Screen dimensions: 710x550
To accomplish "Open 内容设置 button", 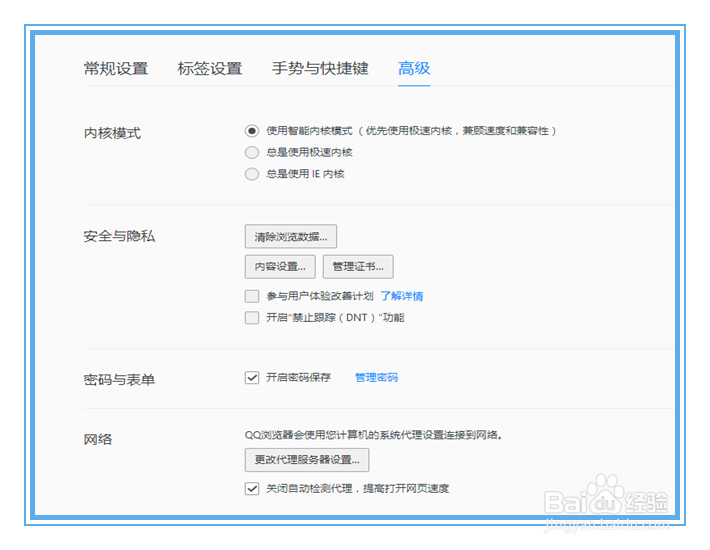I will click(x=280, y=267).
